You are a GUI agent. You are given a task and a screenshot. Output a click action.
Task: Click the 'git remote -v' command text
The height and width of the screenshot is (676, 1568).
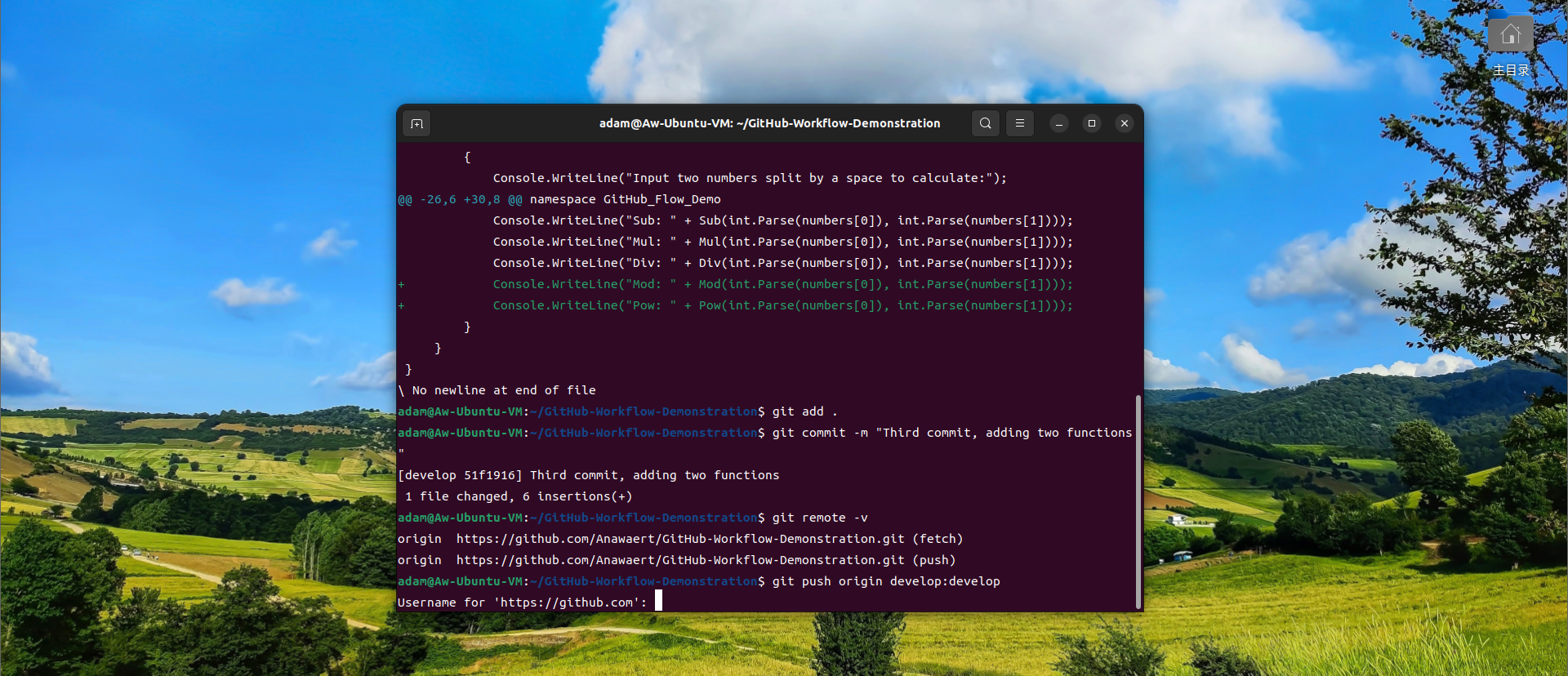(x=819, y=518)
